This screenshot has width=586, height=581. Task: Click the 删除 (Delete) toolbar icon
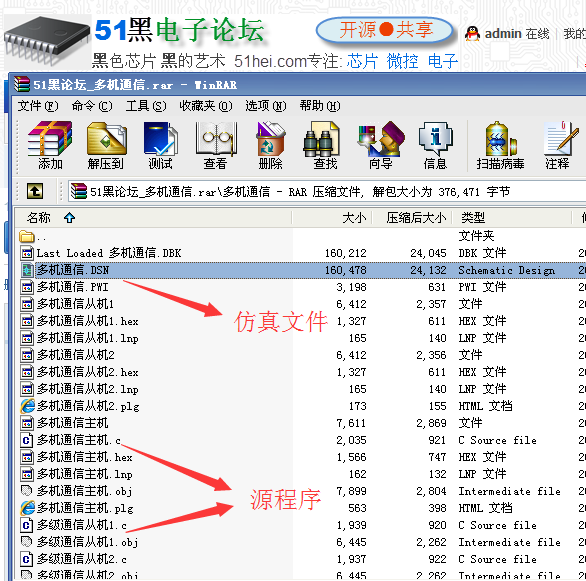[x=271, y=145]
